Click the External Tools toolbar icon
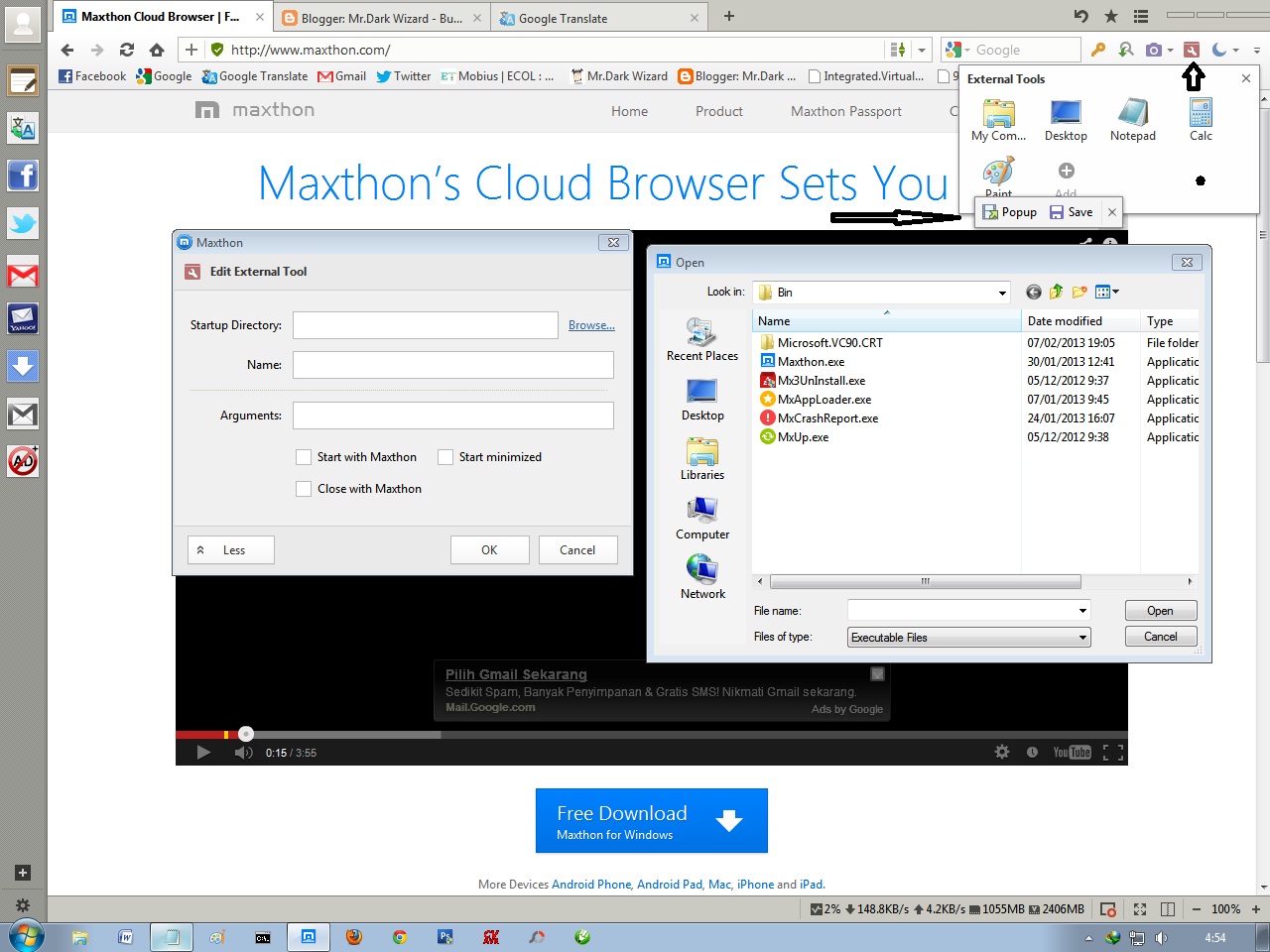Screen dimensions: 1270x952 coord(1192,50)
